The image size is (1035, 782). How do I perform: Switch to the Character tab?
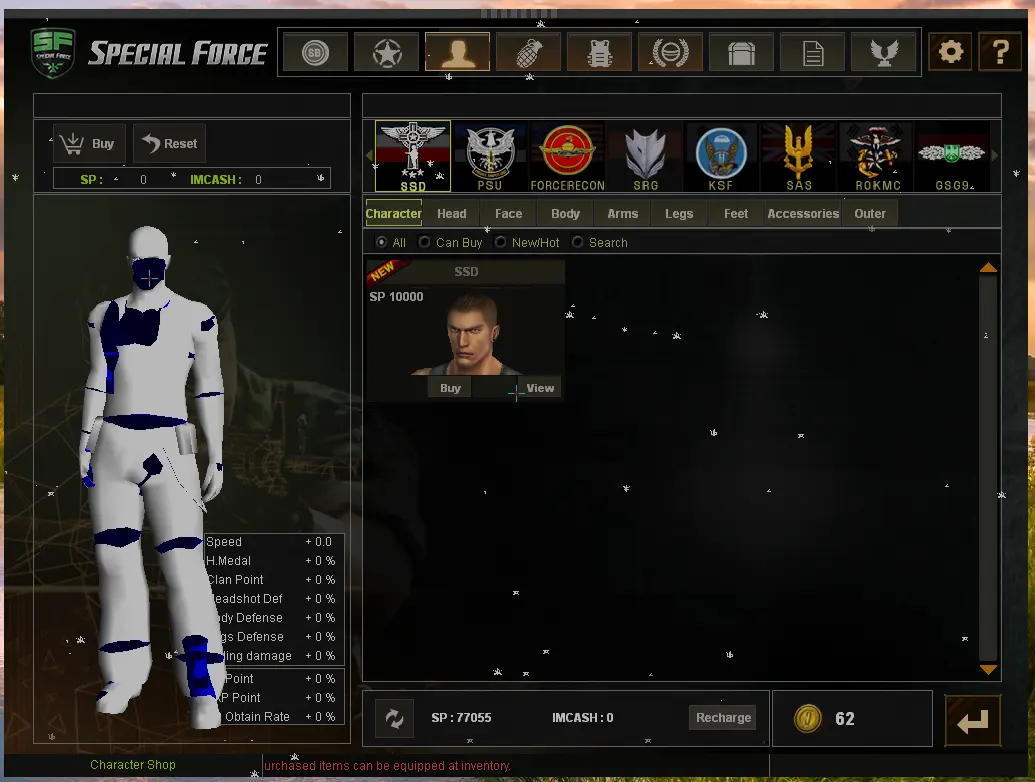coord(393,213)
